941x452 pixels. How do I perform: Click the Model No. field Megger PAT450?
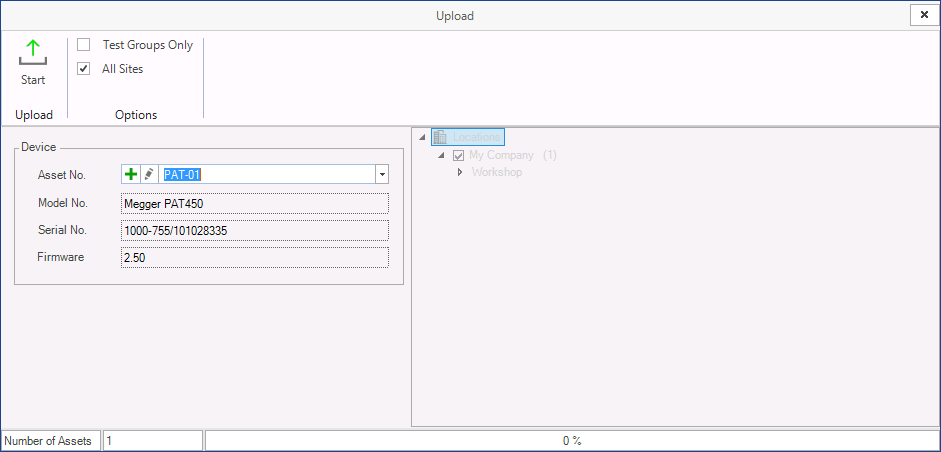(x=254, y=203)
